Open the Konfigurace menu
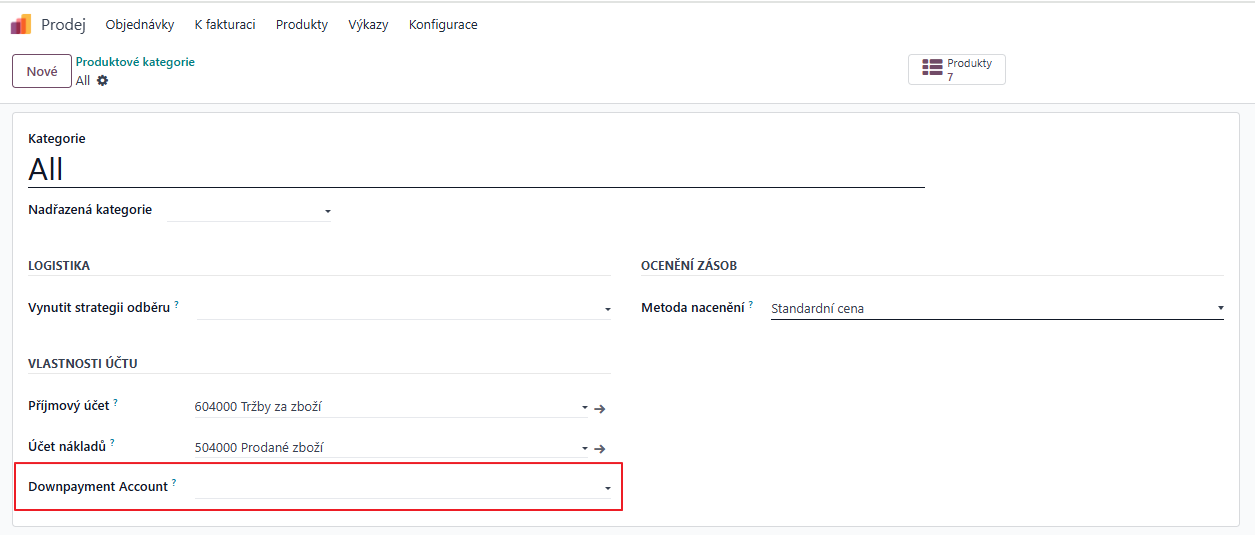The width and height of the screenshot is (1255, 535). (443, 25)
